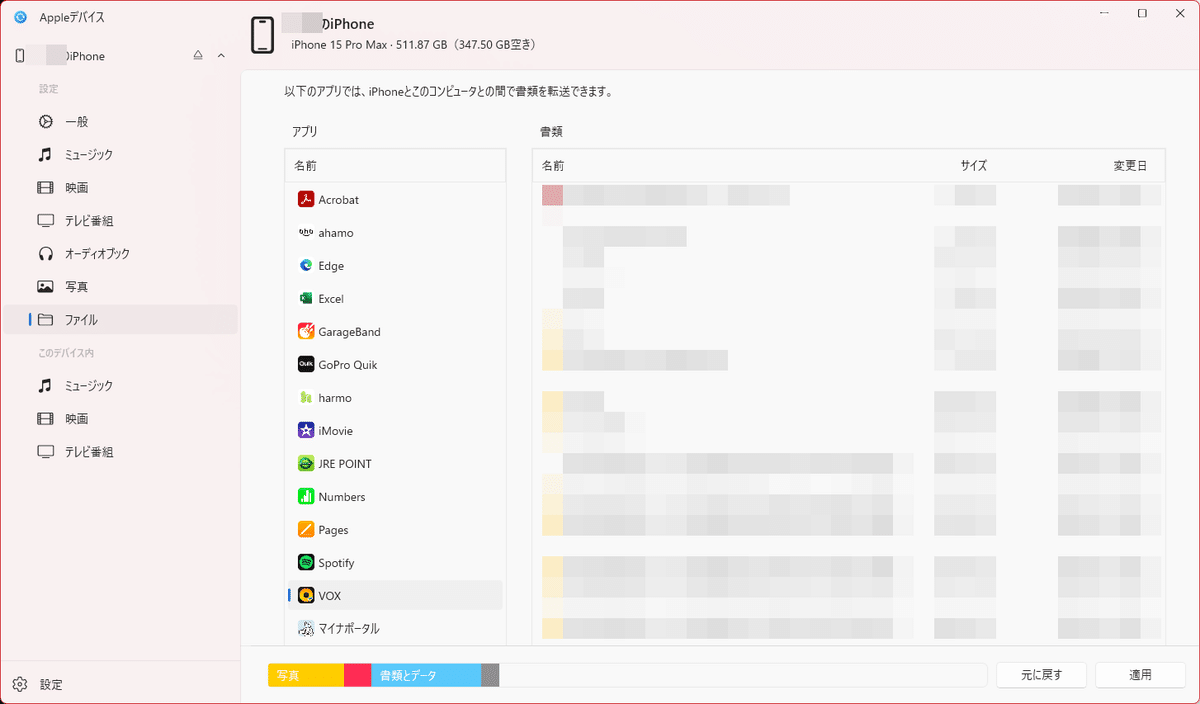1200x704 pixels.
Task: Collapse the iPhone device section chevron
Action: [221, 56]
